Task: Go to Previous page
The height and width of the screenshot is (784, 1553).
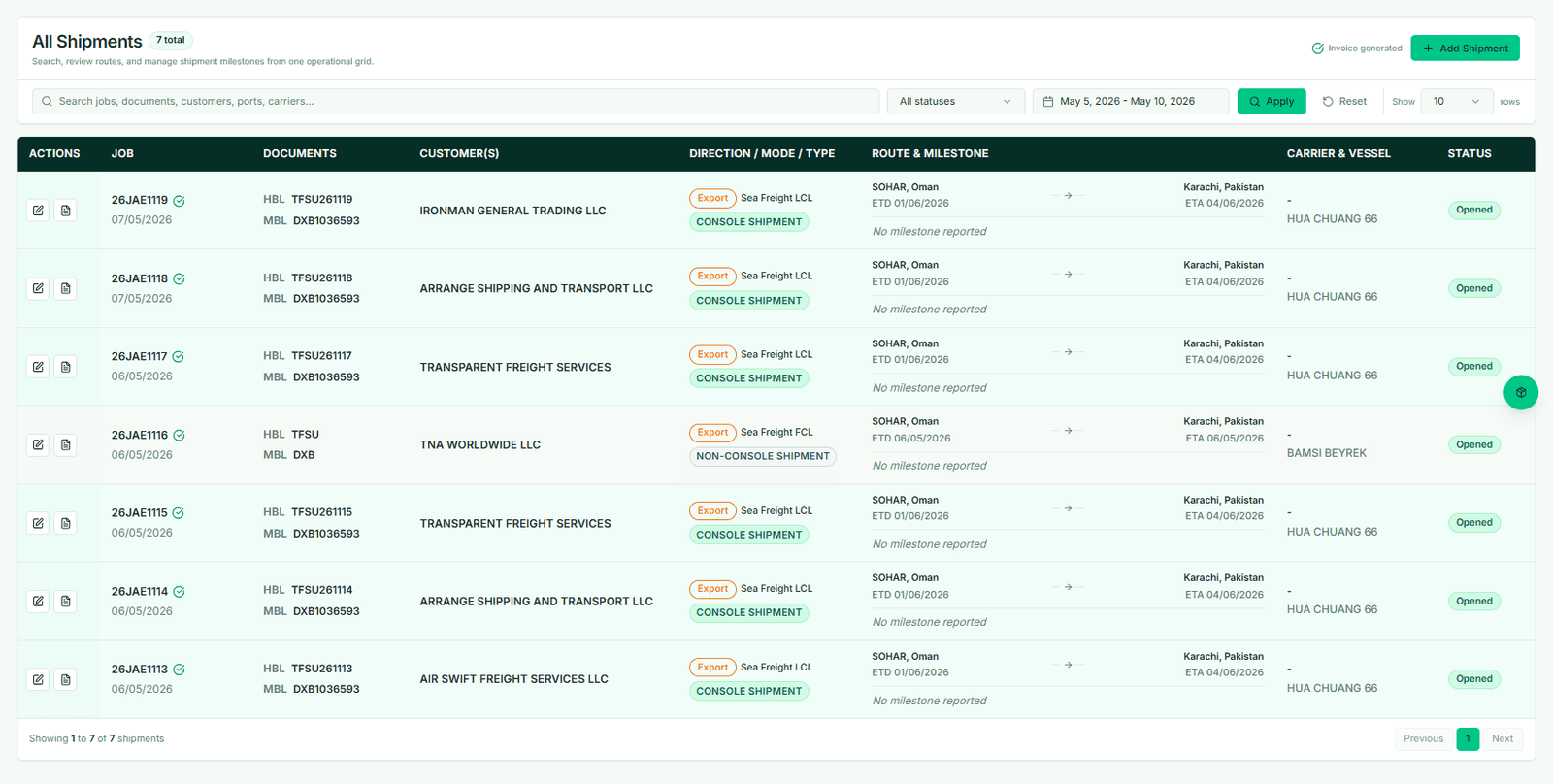Action: point(1424,738)
